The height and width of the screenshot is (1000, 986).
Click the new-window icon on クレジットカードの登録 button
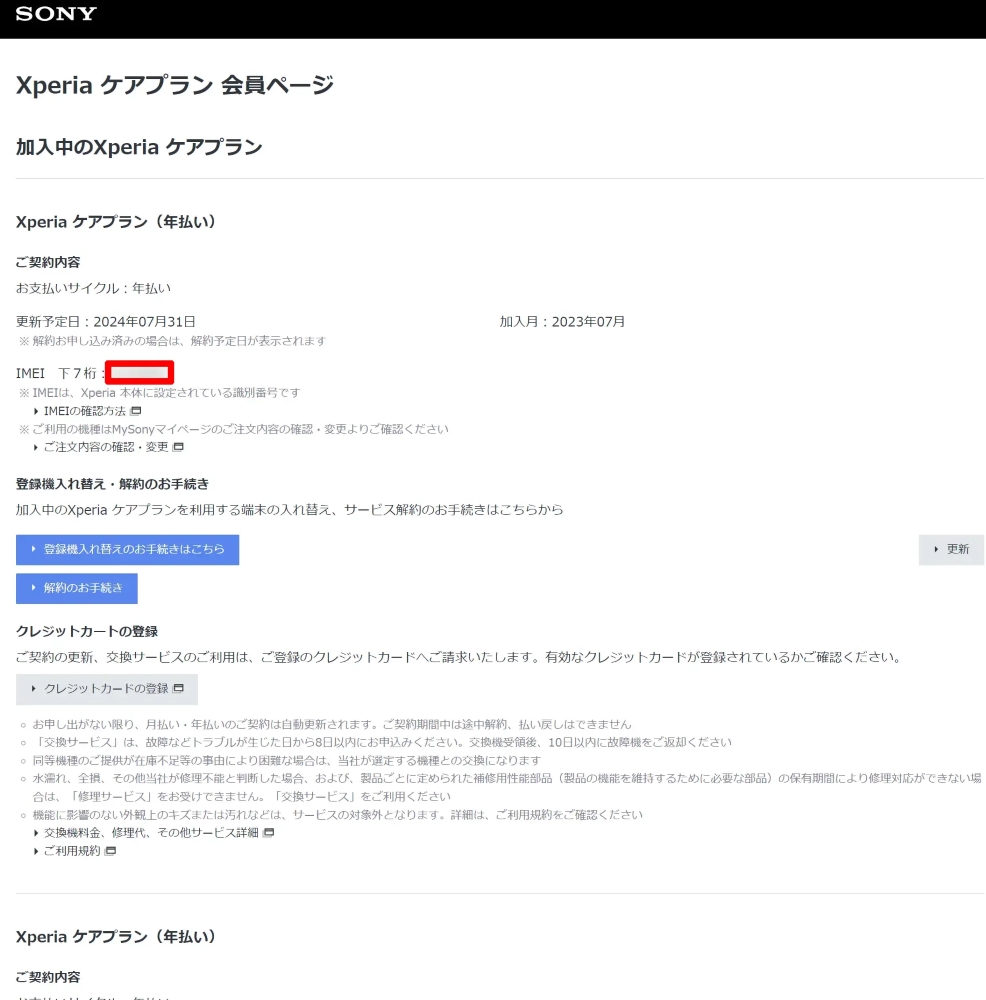pyautogui.click(x=179, y=689)
